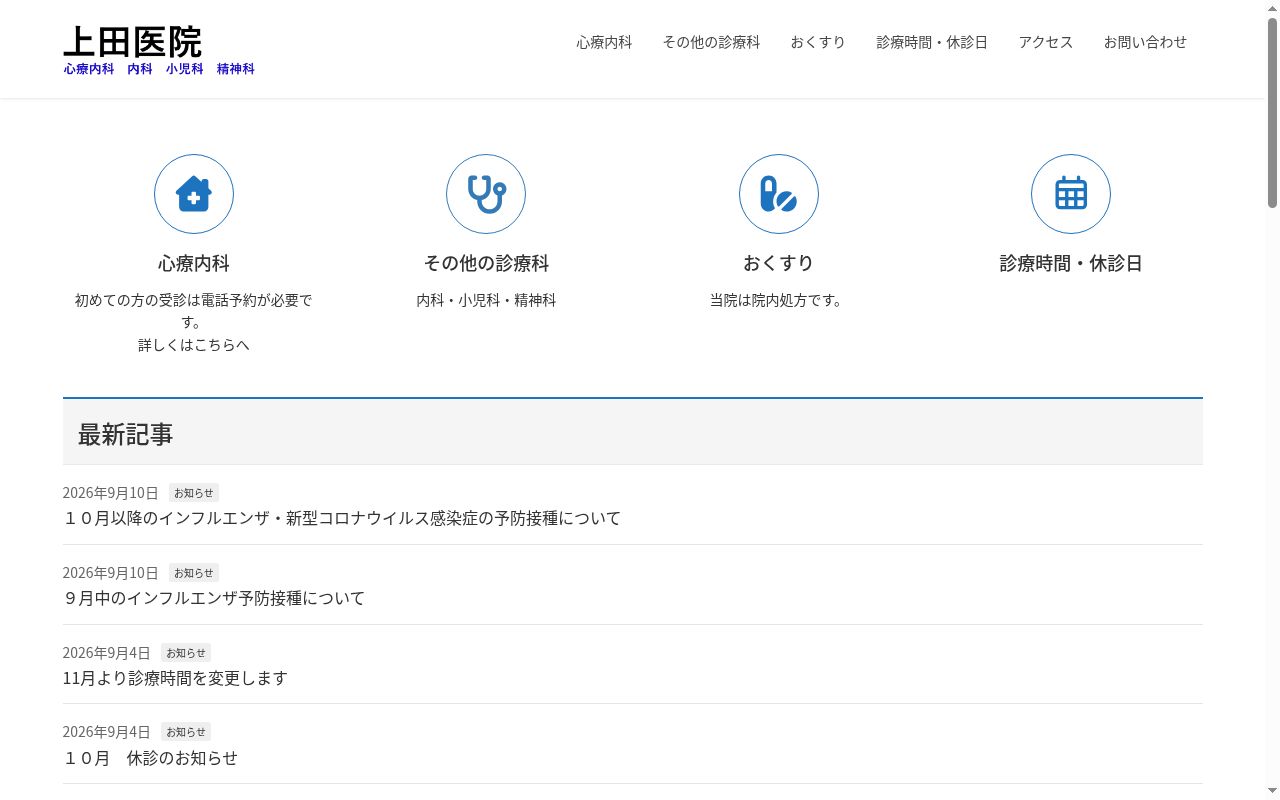Viewport: 1280px width, 800px height.
Task: Open the article 11月より診療時間を変更します
Action: tap(175, 678)
